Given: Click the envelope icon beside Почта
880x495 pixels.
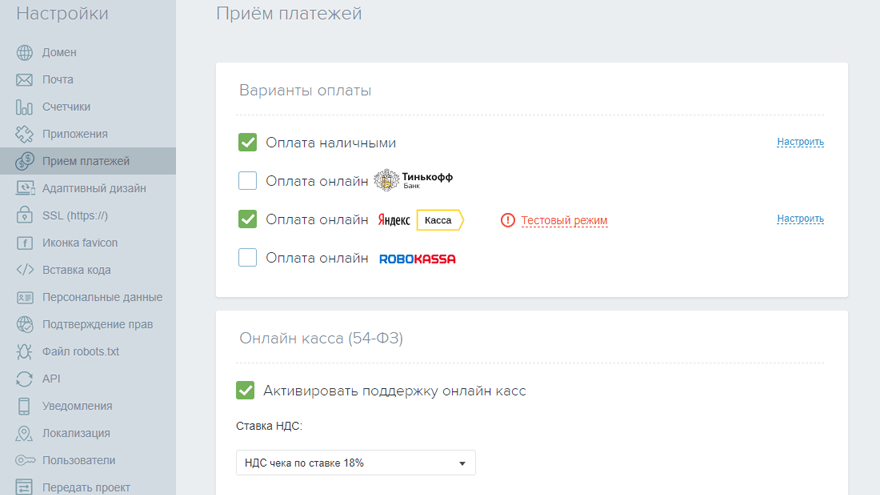Looking at the screenshot, I should click(25, 79).
